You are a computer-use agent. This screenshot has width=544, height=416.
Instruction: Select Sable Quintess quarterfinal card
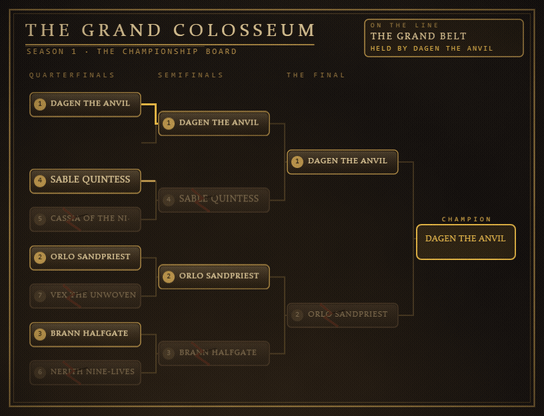pos(85,181)
